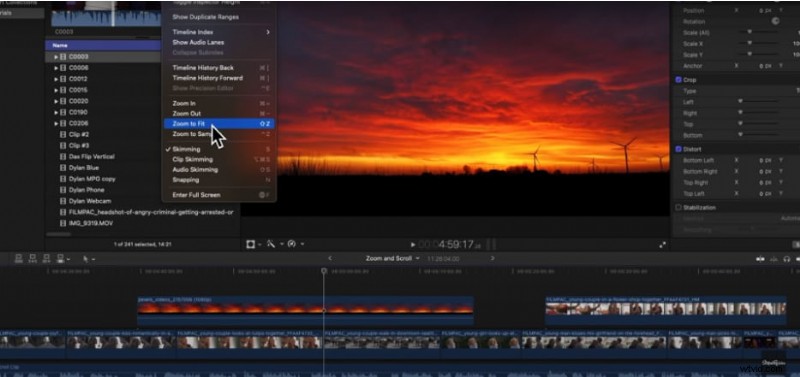
Task: Select the Zoom In menu entry
Action: coord(219,104)
